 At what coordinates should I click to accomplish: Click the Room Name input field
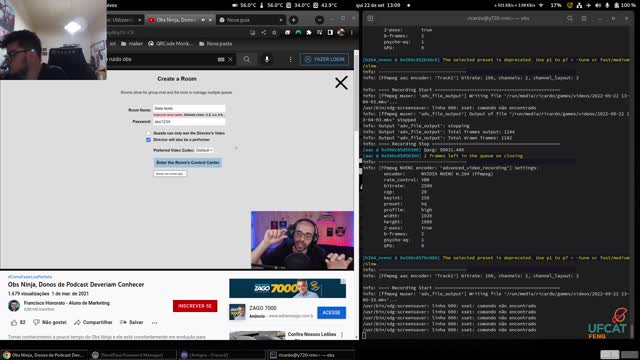click(x=189, y=108)
